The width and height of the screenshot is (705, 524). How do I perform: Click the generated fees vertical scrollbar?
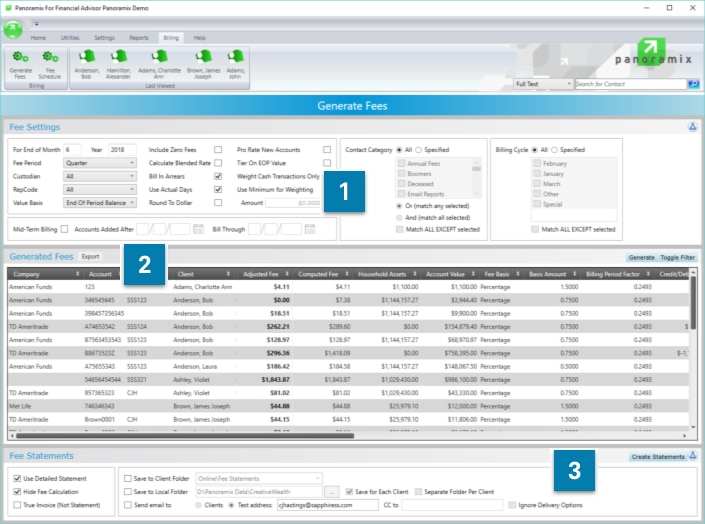coord(693,302)
